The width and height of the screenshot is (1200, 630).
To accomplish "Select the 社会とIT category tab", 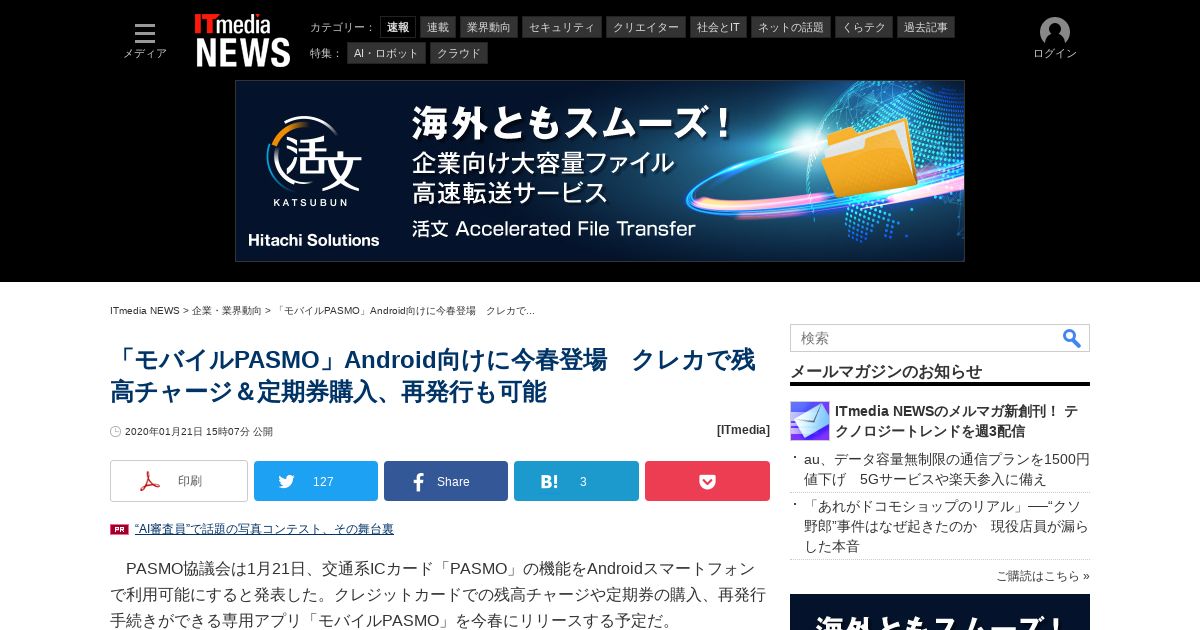I will 718,27.
